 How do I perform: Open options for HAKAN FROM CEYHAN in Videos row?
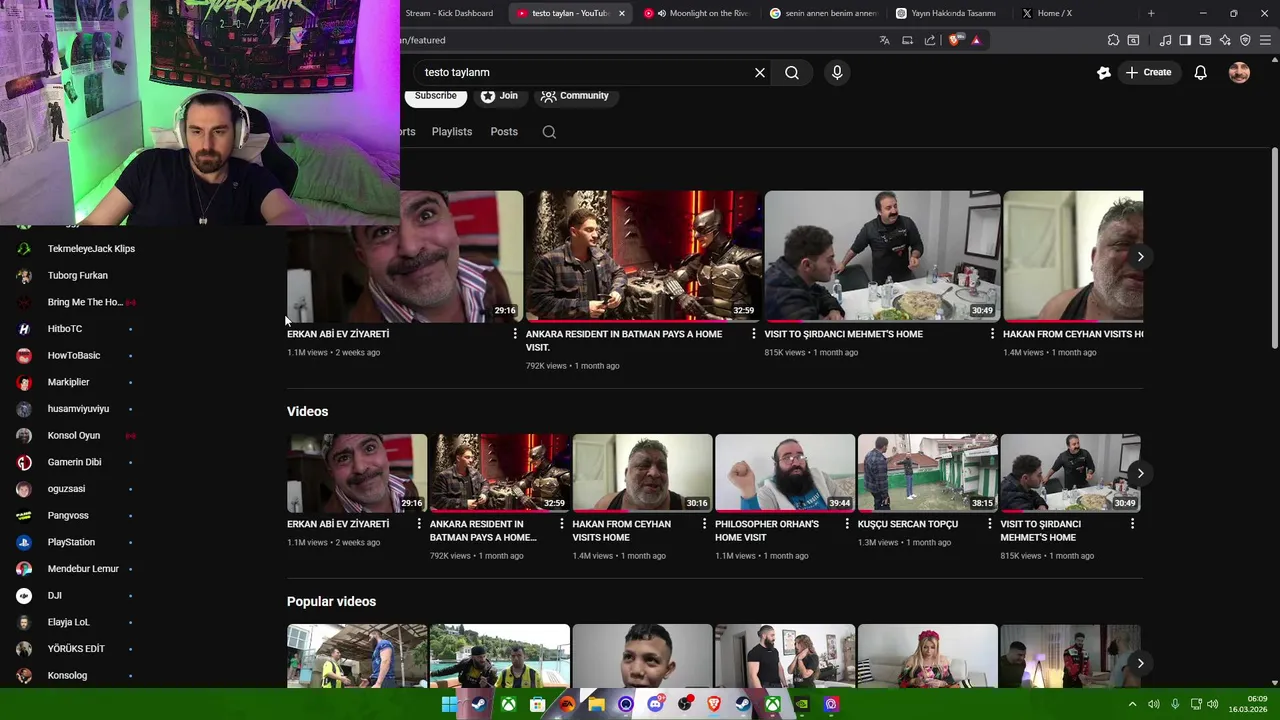pyautogui.click(x=704, y=524)
